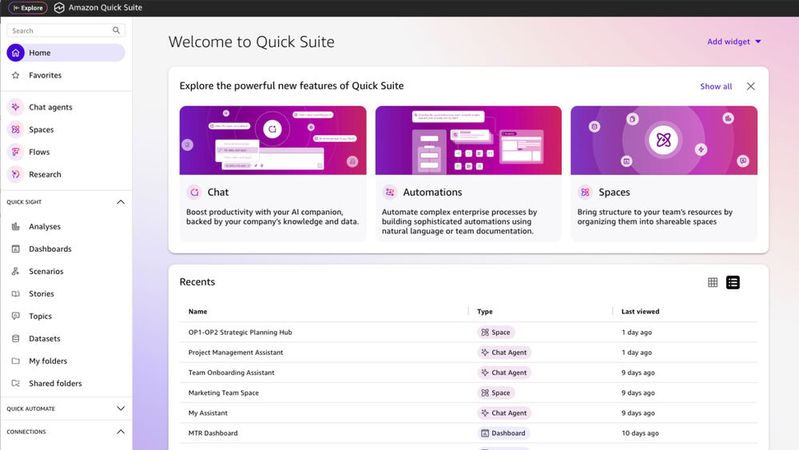799x450 pixels.
Task: Click the Amazon Quick Suite logo icon
Action: coord(59,8)
